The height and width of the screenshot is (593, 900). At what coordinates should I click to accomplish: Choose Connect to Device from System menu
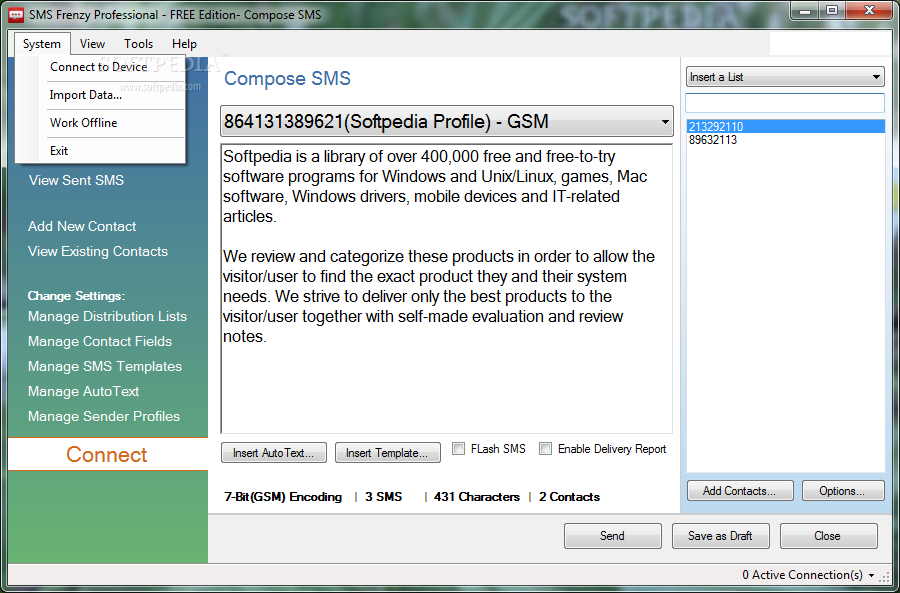pyautogui.click(x=99, y=67)
